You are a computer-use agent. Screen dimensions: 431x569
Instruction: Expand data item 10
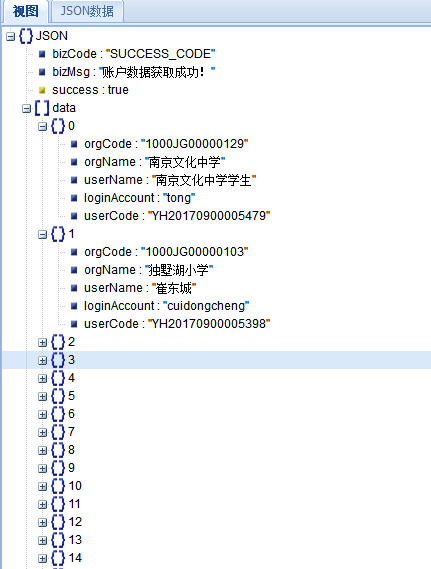click(42, 486)
